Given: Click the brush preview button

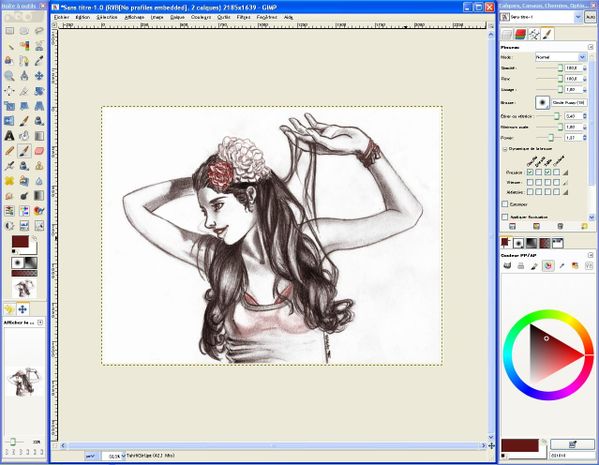Looking at the screenshot, I should click(x=542, y=102).
